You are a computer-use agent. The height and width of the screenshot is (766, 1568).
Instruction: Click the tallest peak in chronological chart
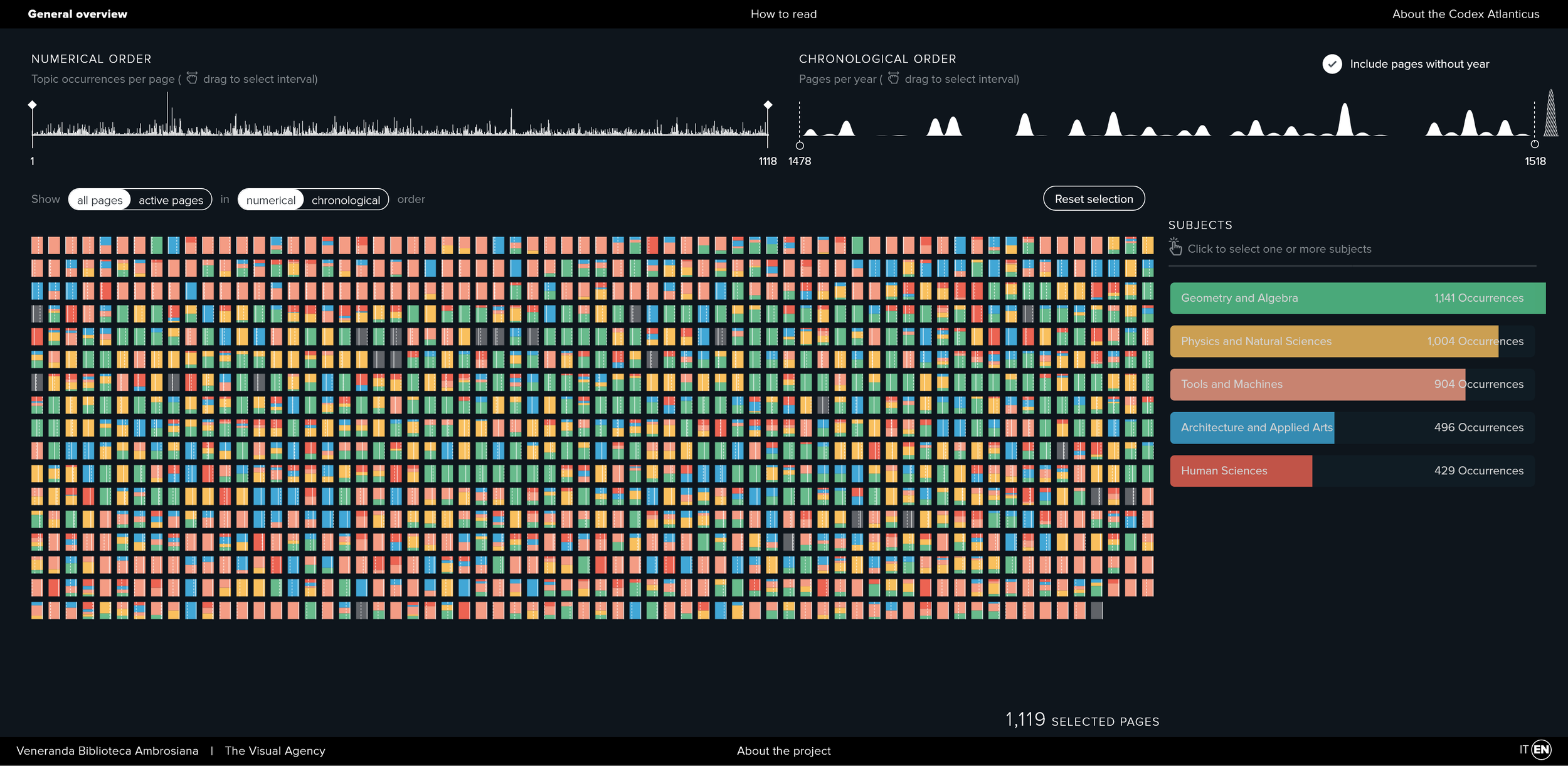coord(1344,119)
